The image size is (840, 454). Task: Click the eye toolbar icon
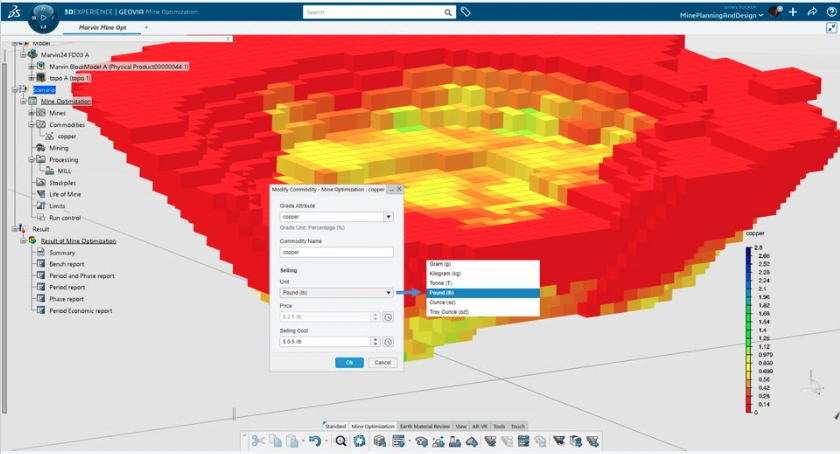pos(422,441)
